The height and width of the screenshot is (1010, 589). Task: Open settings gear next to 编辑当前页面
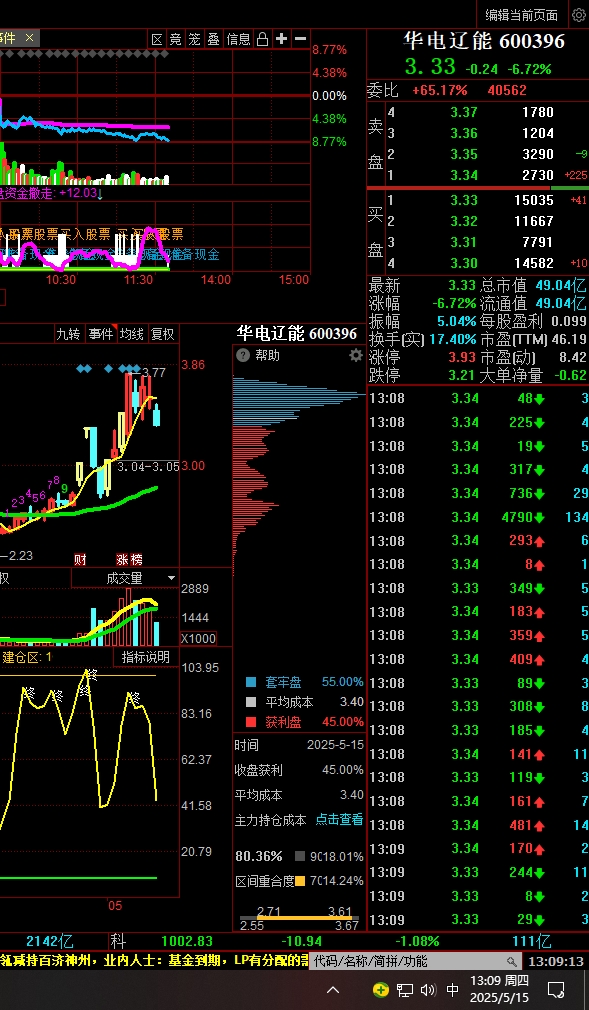point(578,15)
